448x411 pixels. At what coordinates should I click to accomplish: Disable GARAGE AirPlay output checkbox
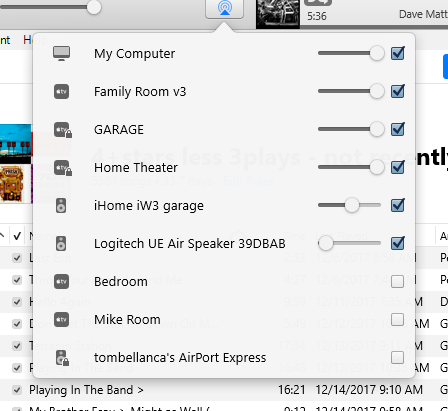click(x=398, y=129)
